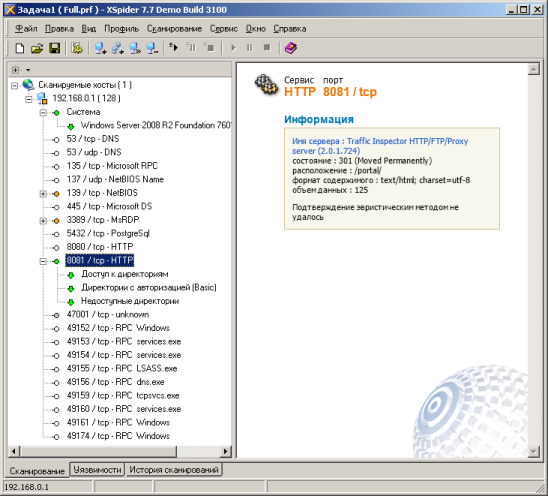Click the tree's horizontal scrollbar thumb

click(x=98, y=451)
